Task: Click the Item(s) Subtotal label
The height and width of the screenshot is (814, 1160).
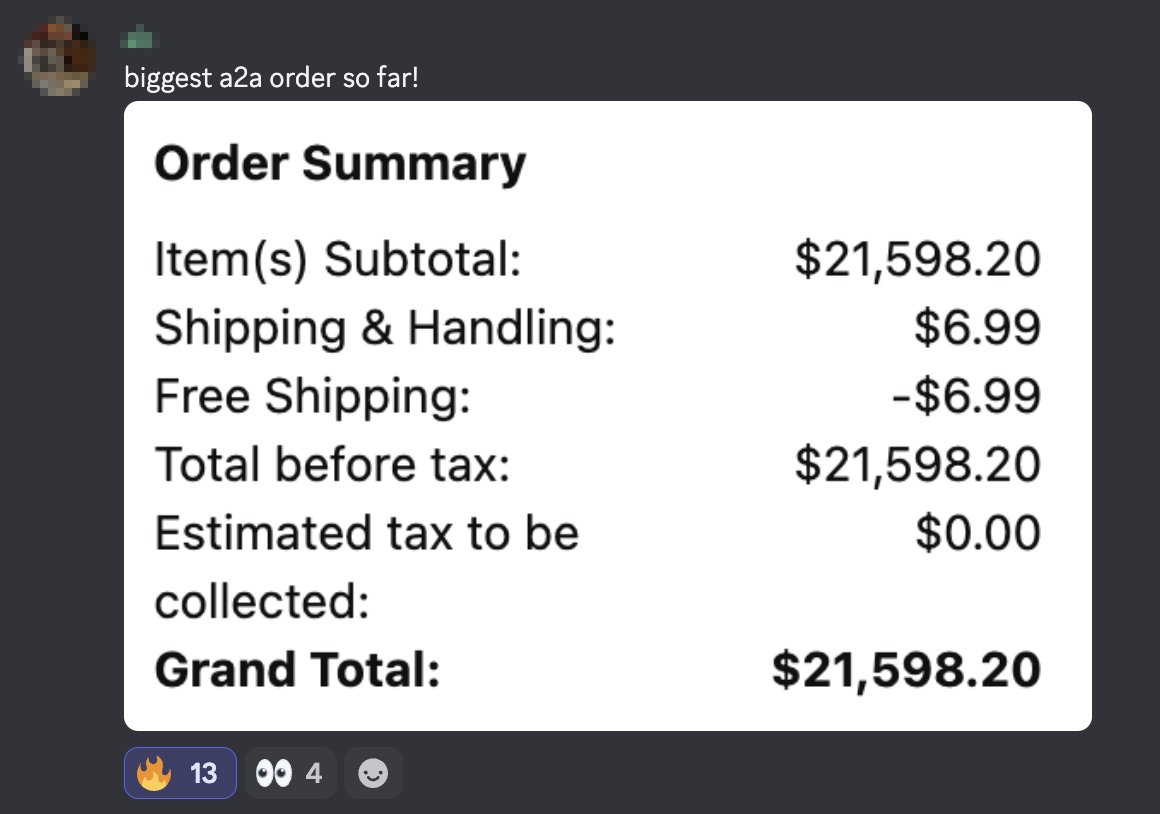Action: 337,260
